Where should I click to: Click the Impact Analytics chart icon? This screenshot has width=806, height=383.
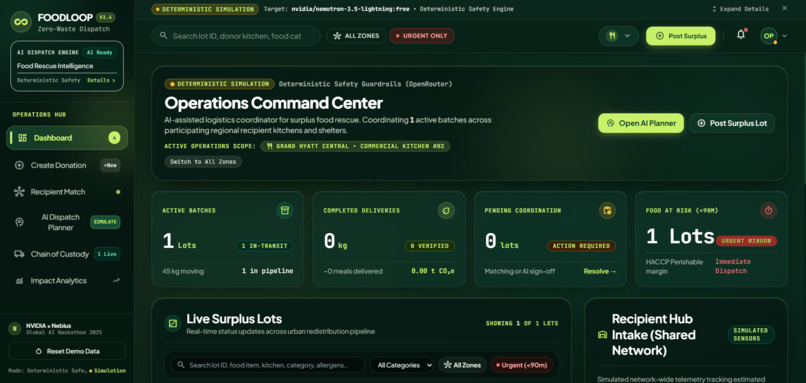point(19,281)
